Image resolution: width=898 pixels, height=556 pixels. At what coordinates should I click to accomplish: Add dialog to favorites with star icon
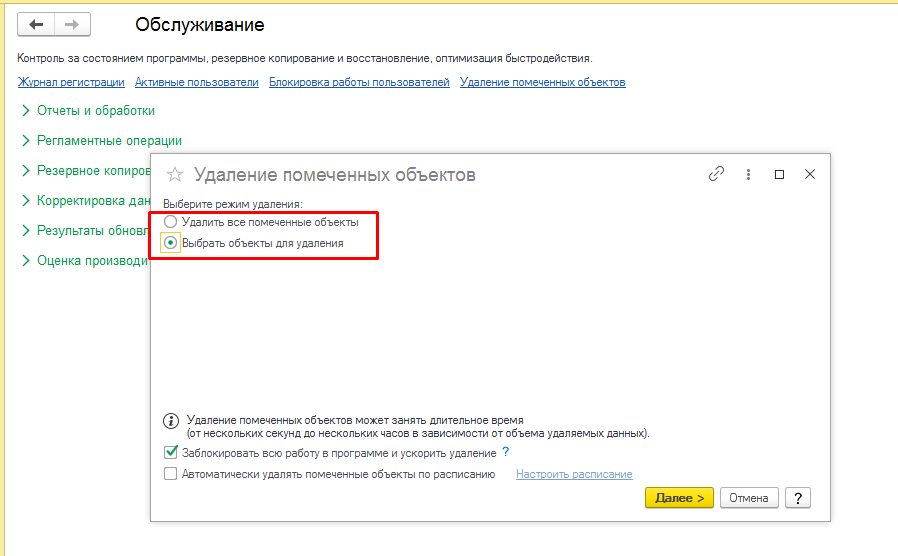175,175
